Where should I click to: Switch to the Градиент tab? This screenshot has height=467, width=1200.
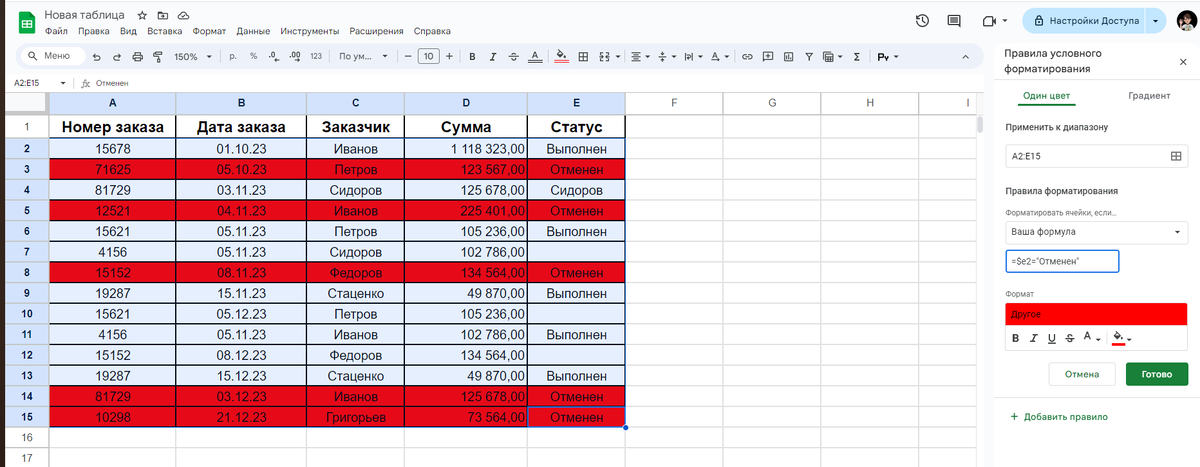click(x=1149, y=96)
